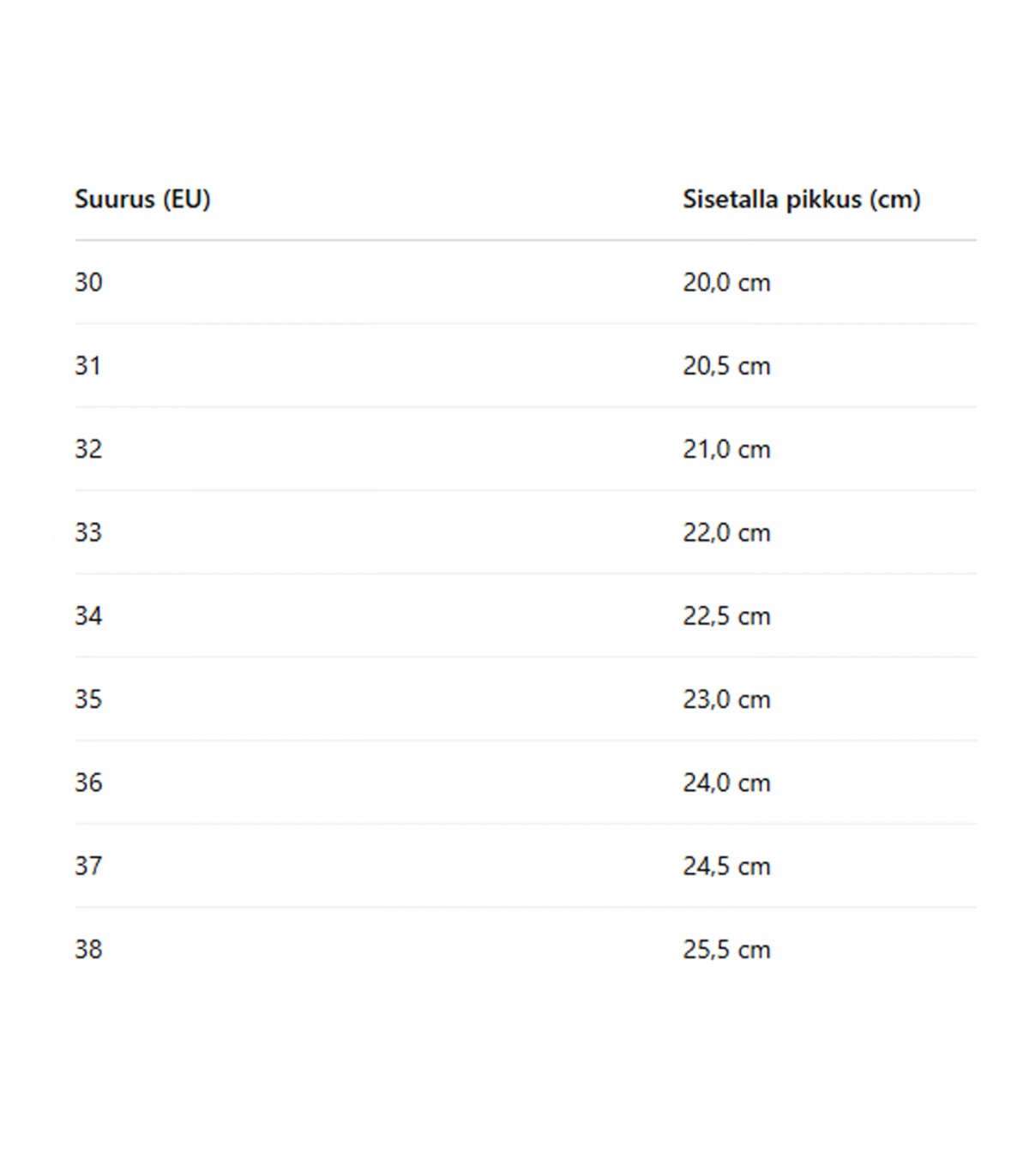Click the 24,5 cm insole length
The height and width of the screenshot is (1176, 1029).
(726, 866)
